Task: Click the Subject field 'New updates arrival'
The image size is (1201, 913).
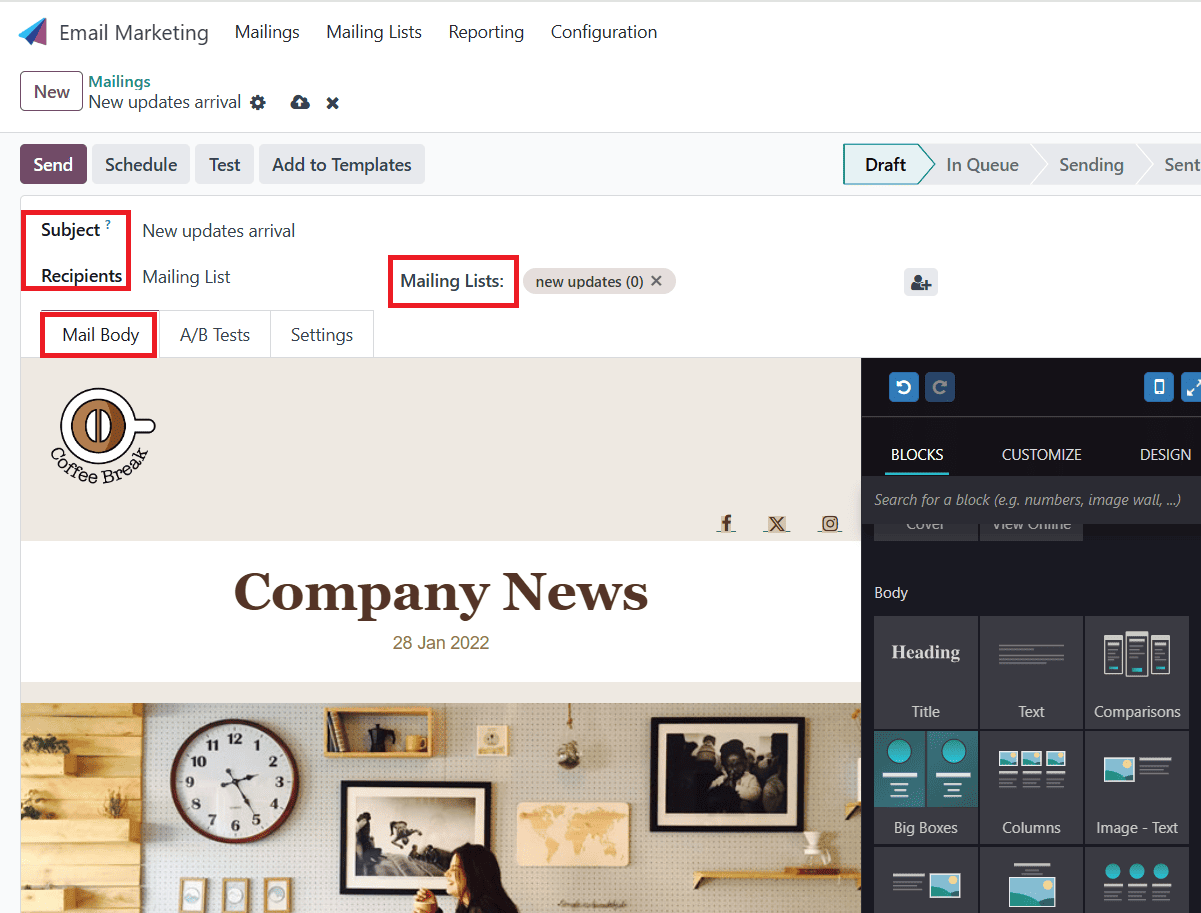Action: (219, 231)
